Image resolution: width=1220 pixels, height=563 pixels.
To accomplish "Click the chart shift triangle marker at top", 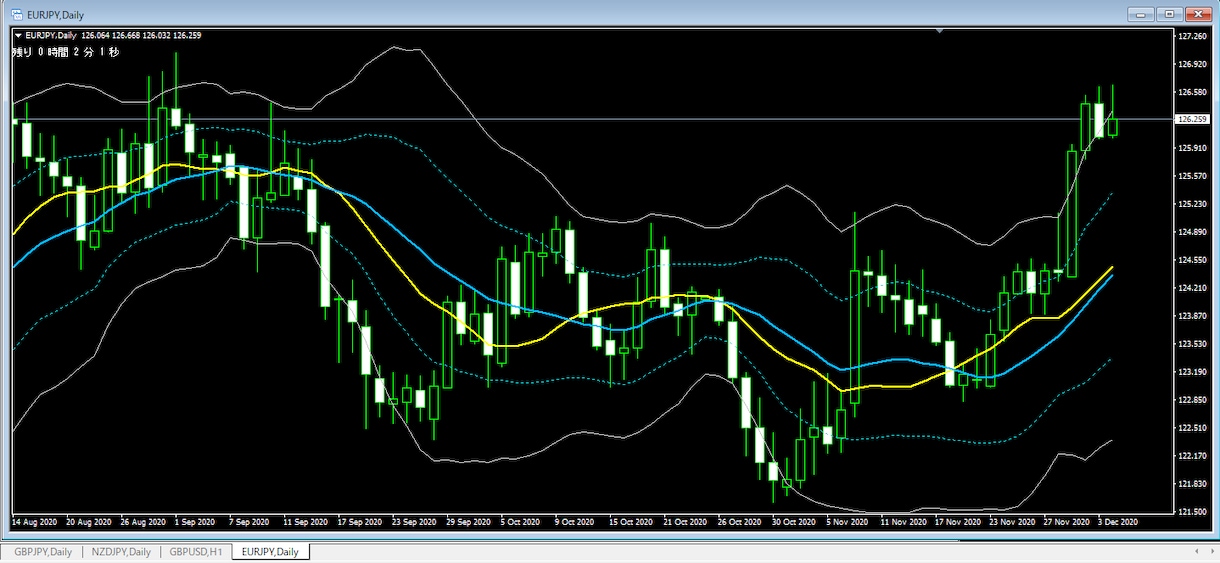I will tap(940, 31).
